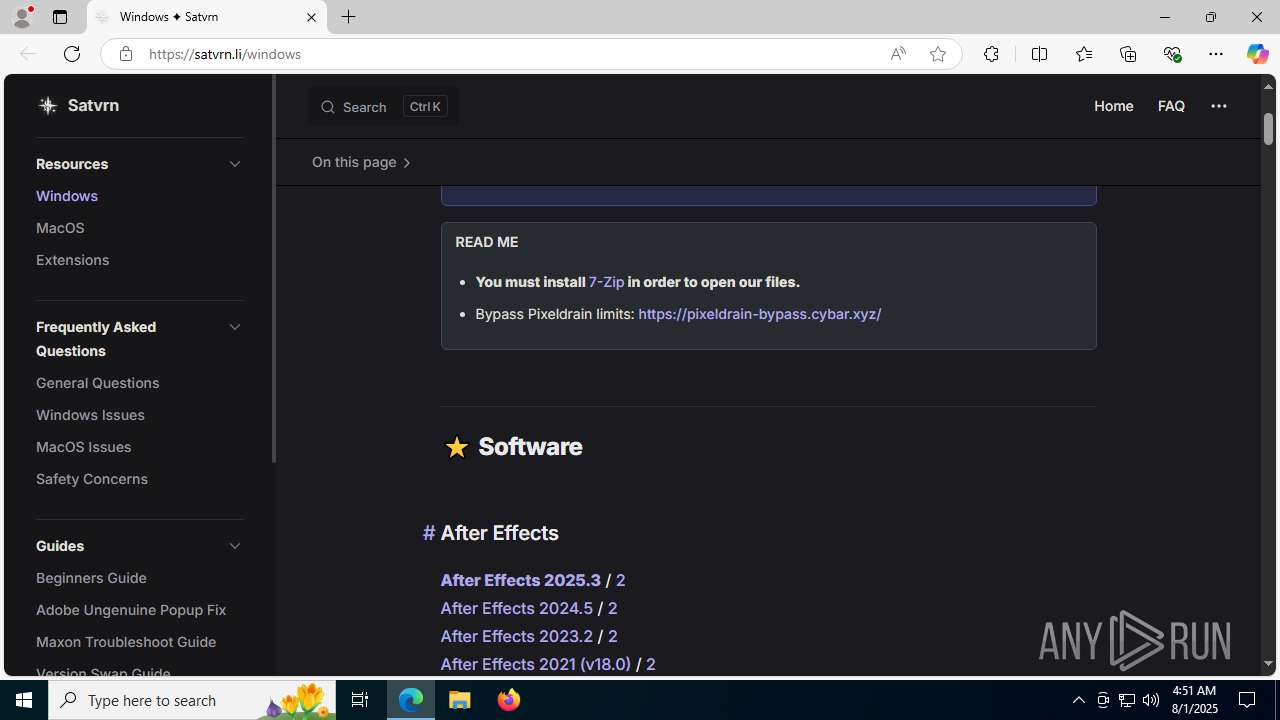Screen dimensions: 1280x720
Task: Open Windows Issues page
Action: (x=90, y=415)
